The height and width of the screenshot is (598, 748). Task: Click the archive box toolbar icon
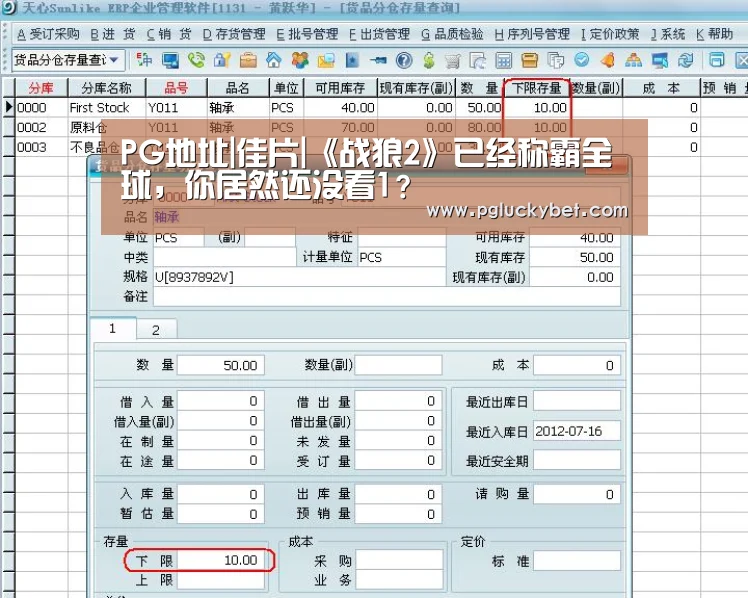[x=530, y=60]
